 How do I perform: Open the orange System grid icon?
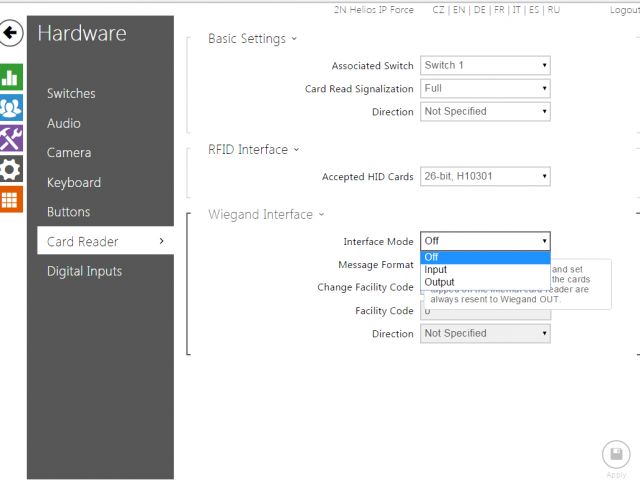(11, 198)
